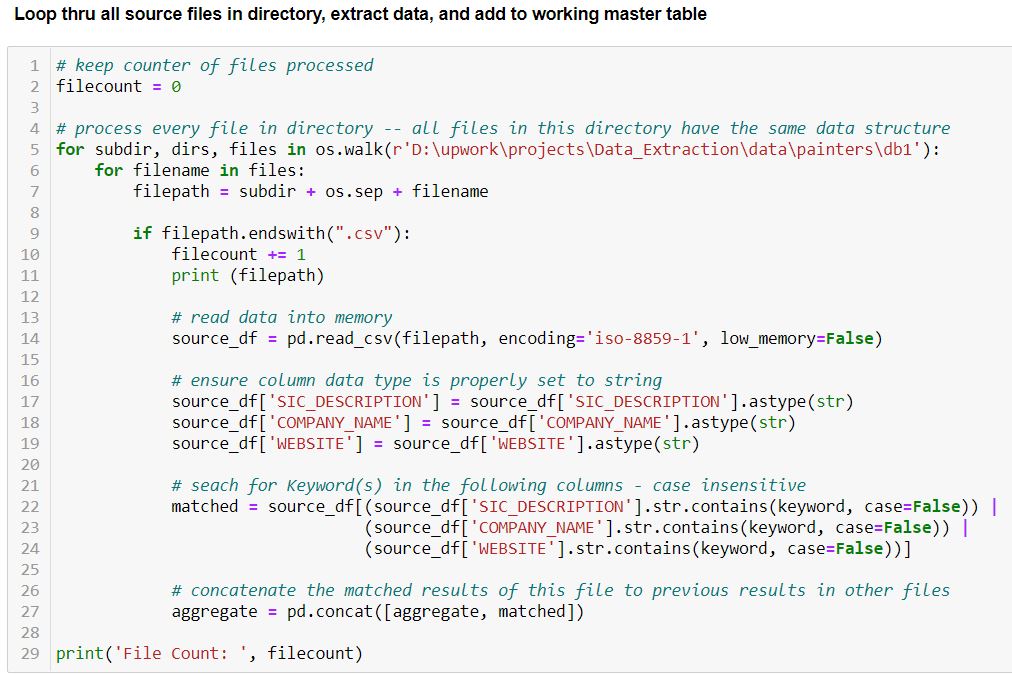Place cursor on the ".csv" string
This screenshot has height=675, width=1012.
[x=373, y=233]
